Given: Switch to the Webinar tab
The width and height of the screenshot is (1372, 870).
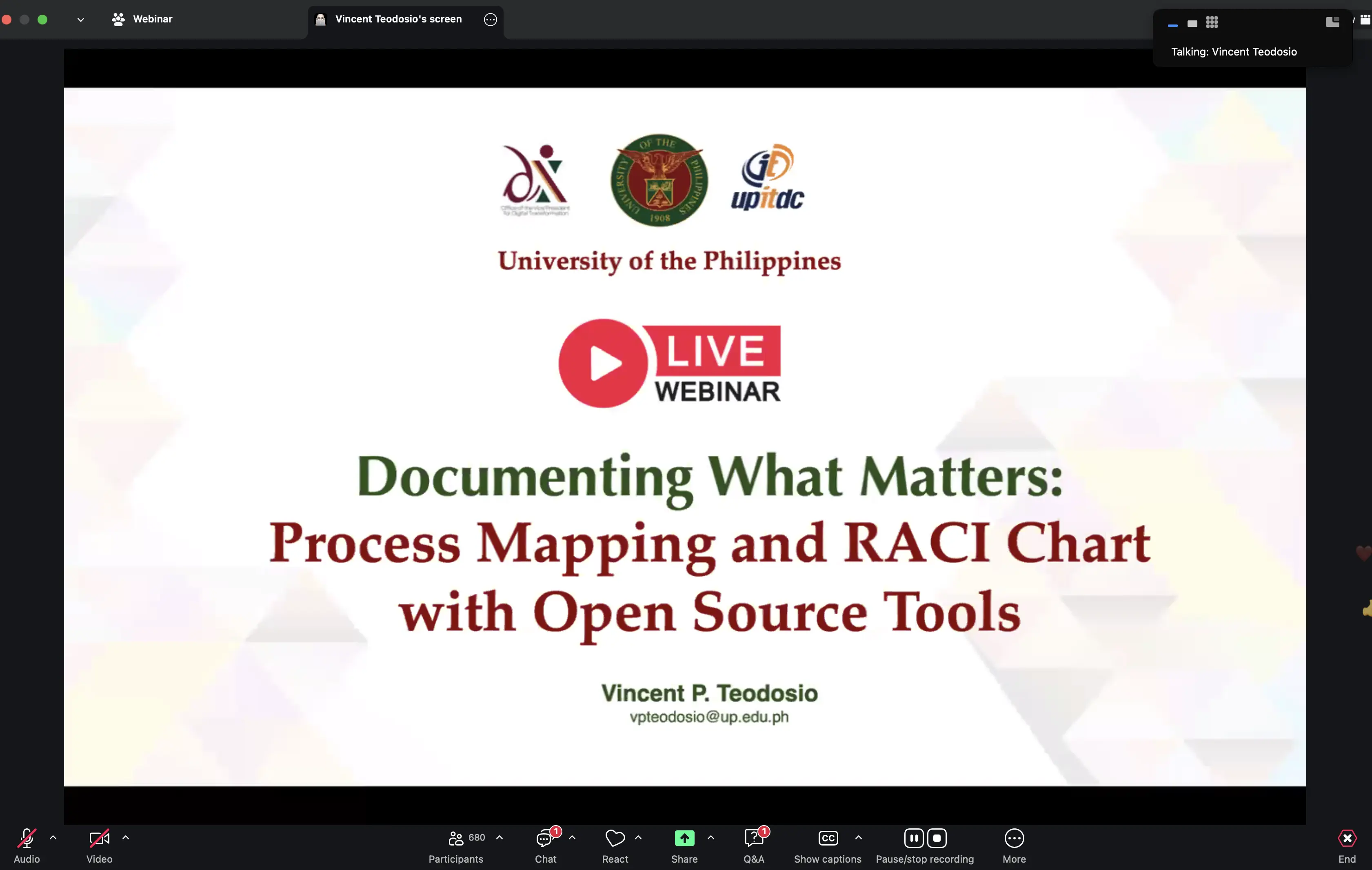Looking at the screenshot, I should point(142,19).
